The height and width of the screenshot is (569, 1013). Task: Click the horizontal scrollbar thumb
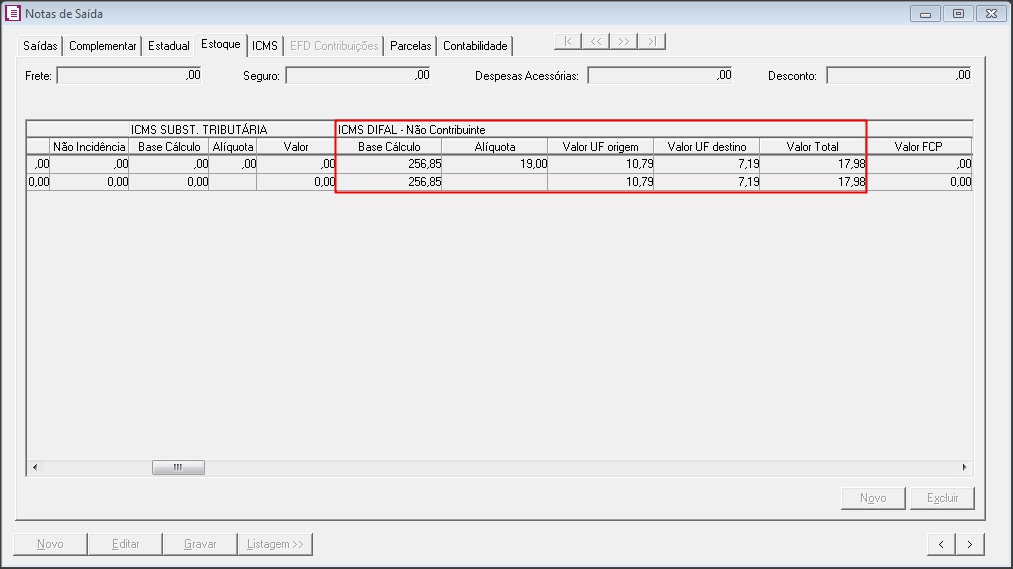click(x=178, y=467)
